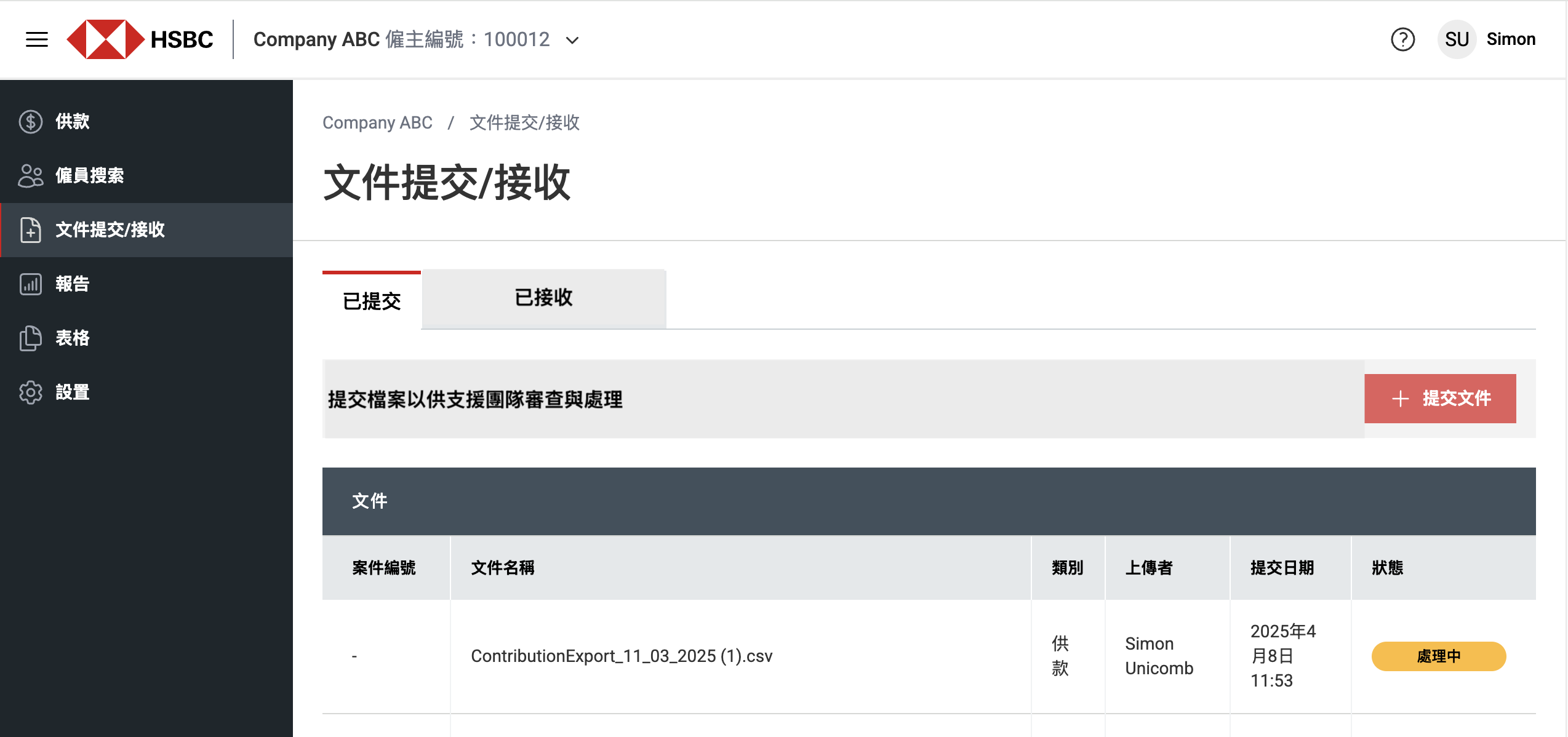Click the 報告 chart icon
This screenshot has height=737, width=1568.
tap(31, 284)
